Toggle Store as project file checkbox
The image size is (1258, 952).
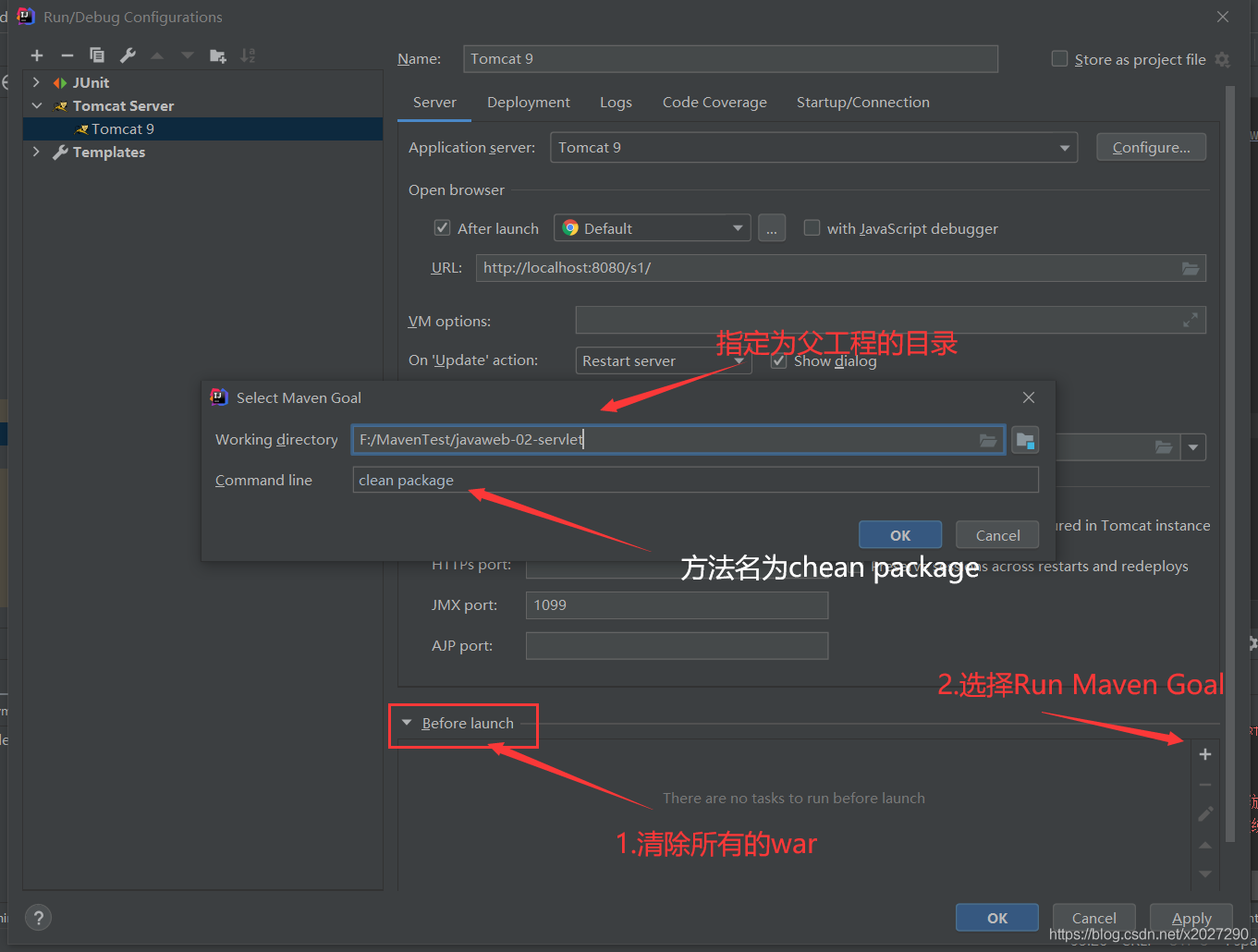1060,59
